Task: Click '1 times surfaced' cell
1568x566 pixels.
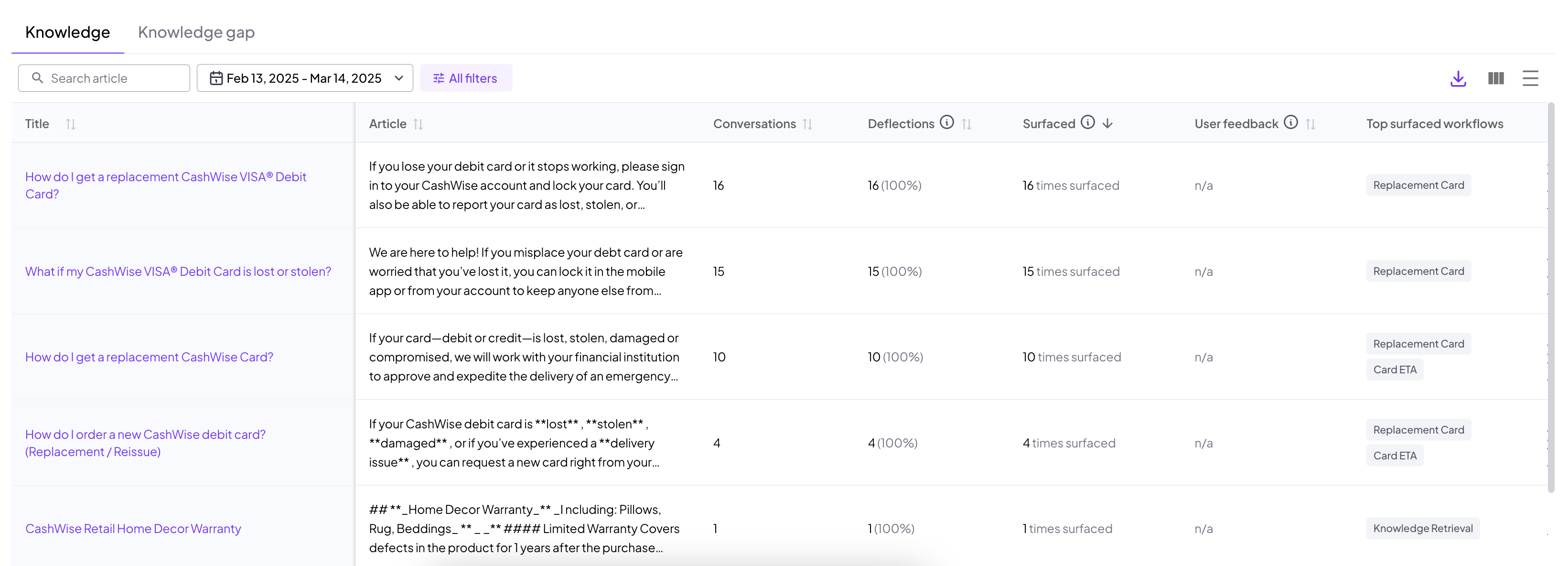Action: [x=1067, y=529]
